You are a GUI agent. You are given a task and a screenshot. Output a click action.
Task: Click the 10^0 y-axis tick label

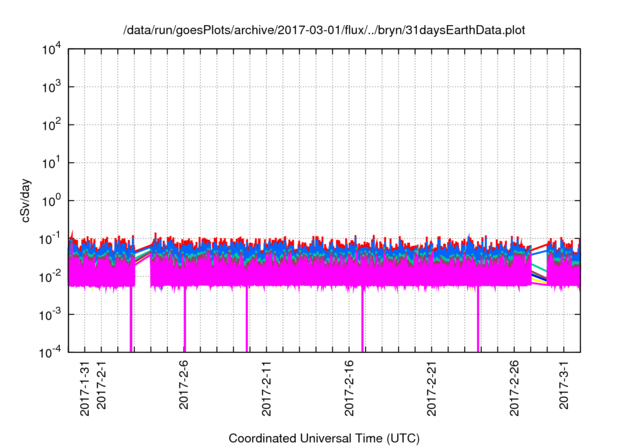tap(51, 201)
